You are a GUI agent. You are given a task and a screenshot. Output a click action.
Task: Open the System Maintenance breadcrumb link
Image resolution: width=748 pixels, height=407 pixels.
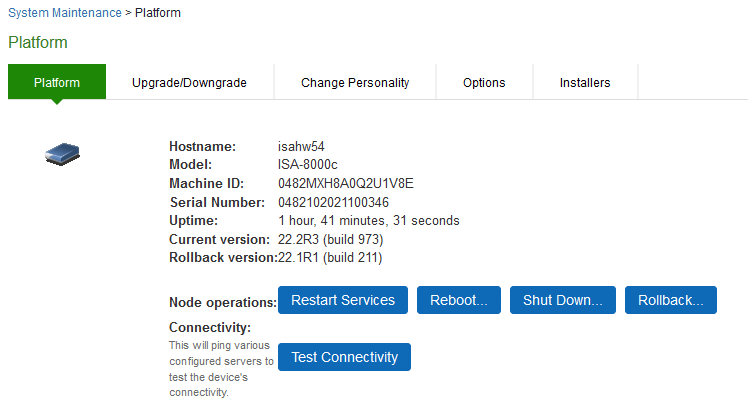[63, 13]
